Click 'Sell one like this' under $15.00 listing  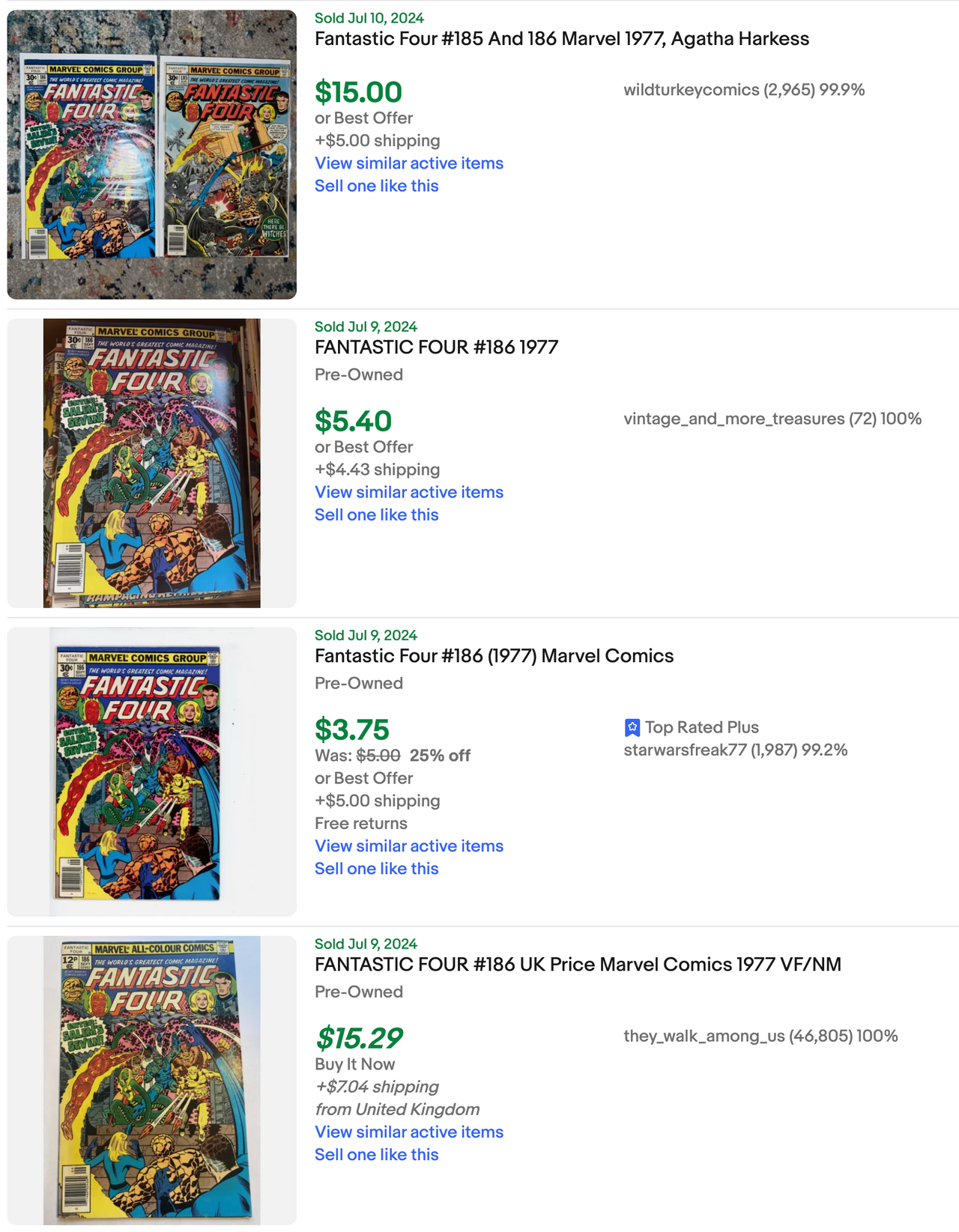tap(376, 186)
